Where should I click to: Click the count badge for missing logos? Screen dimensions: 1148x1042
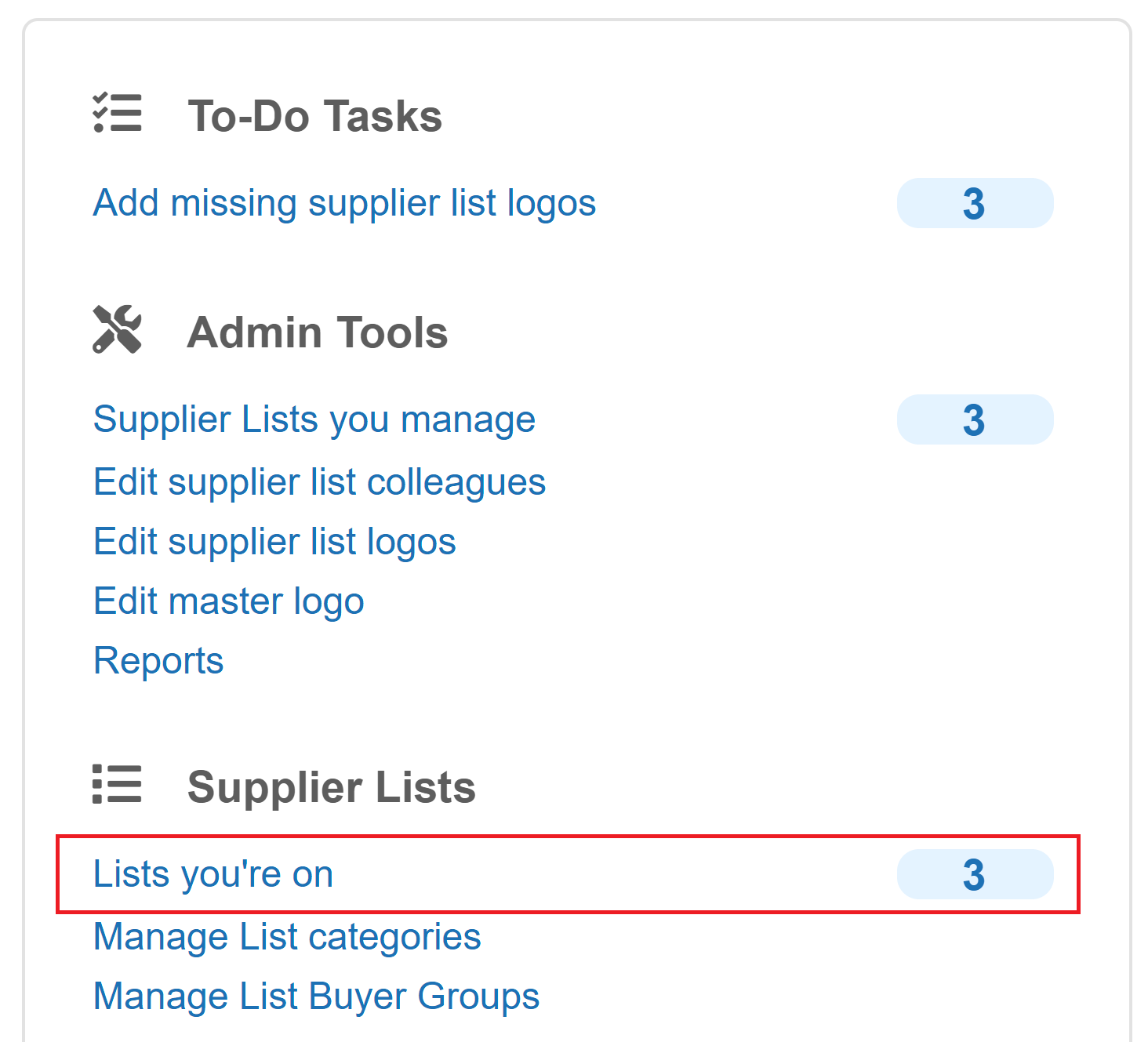tap(974, 204)
